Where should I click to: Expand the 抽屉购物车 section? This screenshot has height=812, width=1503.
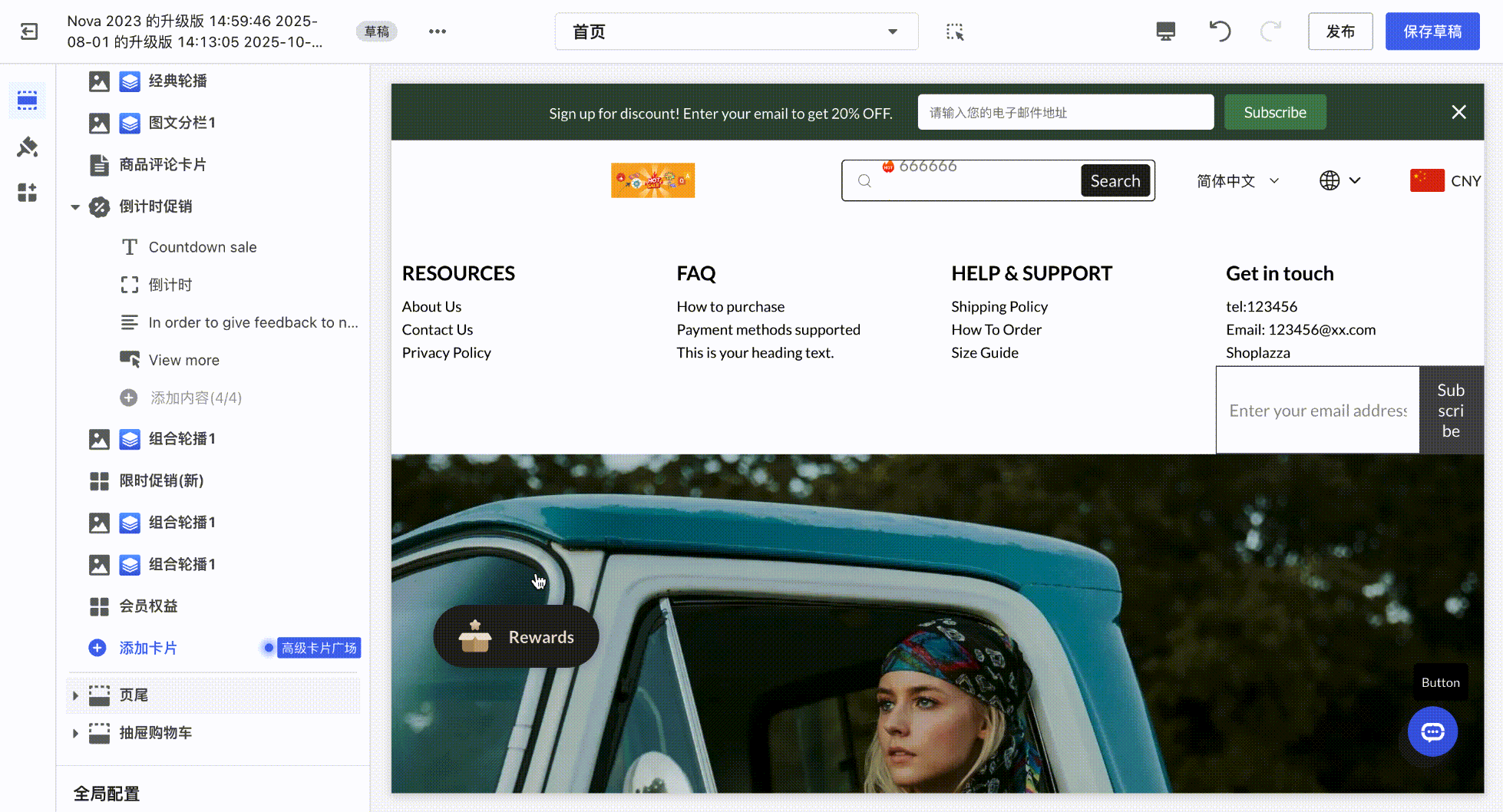click(x=75, y=733)
